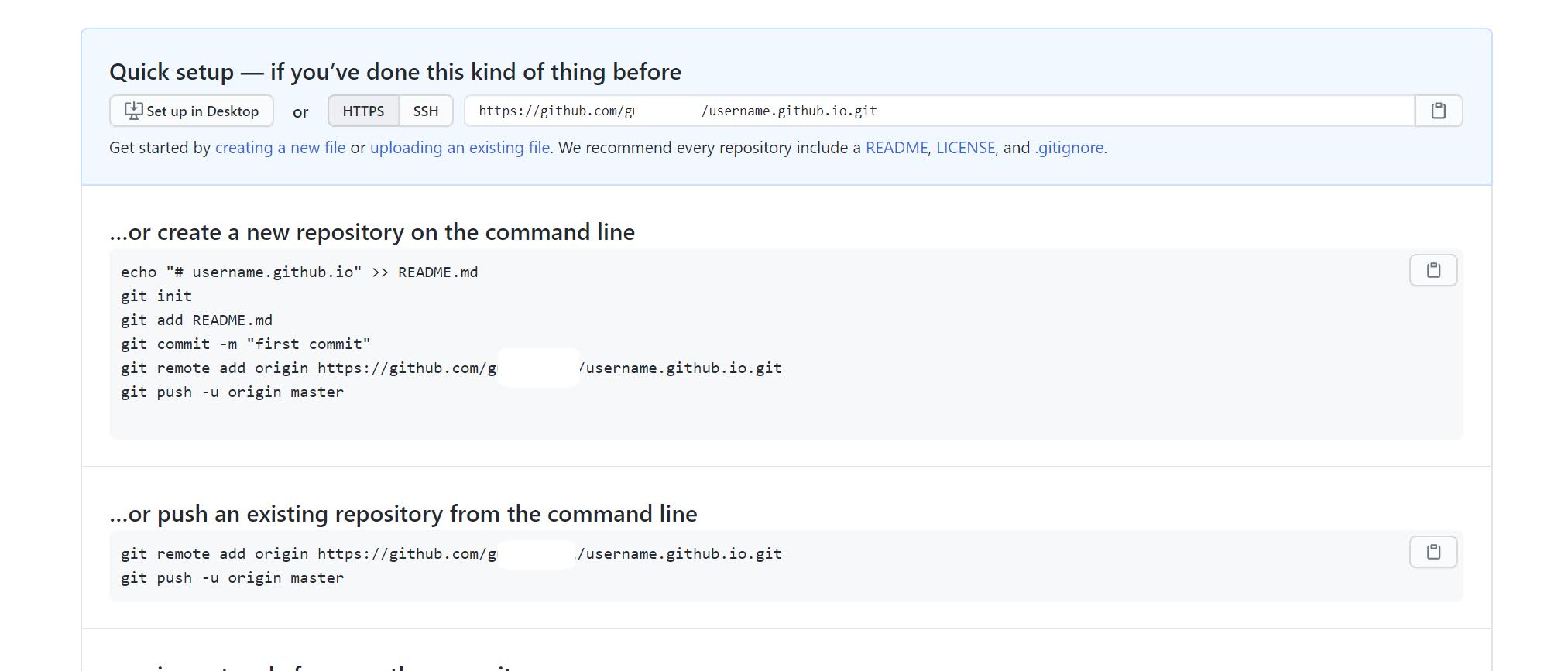Focus the repository URL text field

(x=939, y=111)
